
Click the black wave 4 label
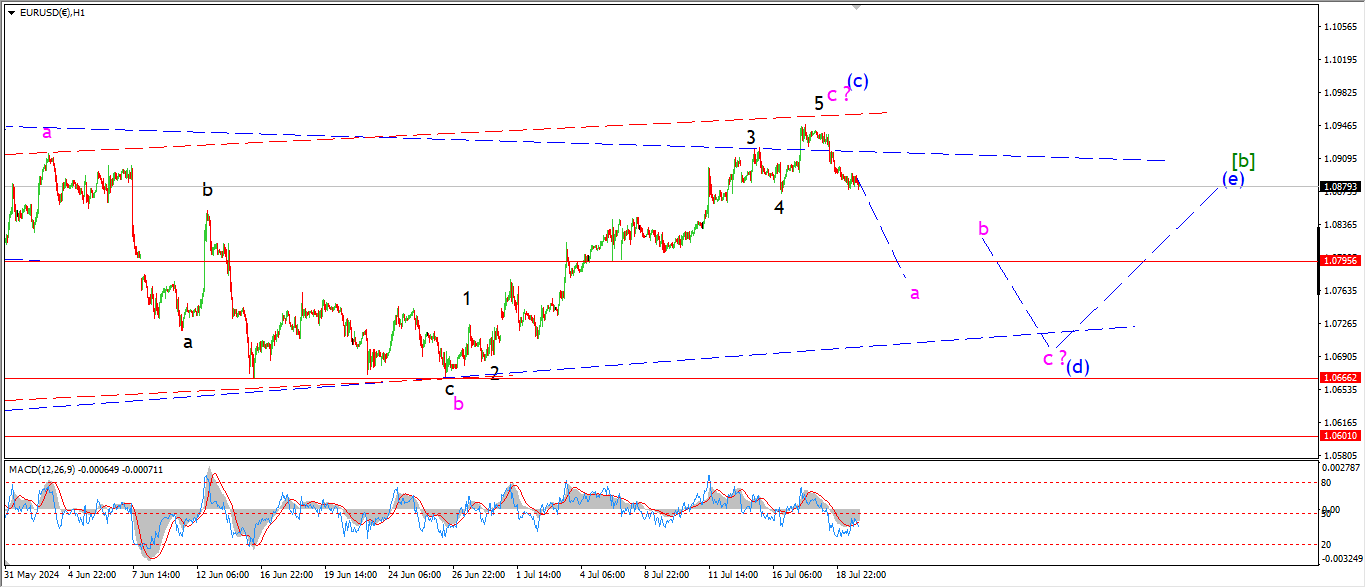click(x=778, y=207)
